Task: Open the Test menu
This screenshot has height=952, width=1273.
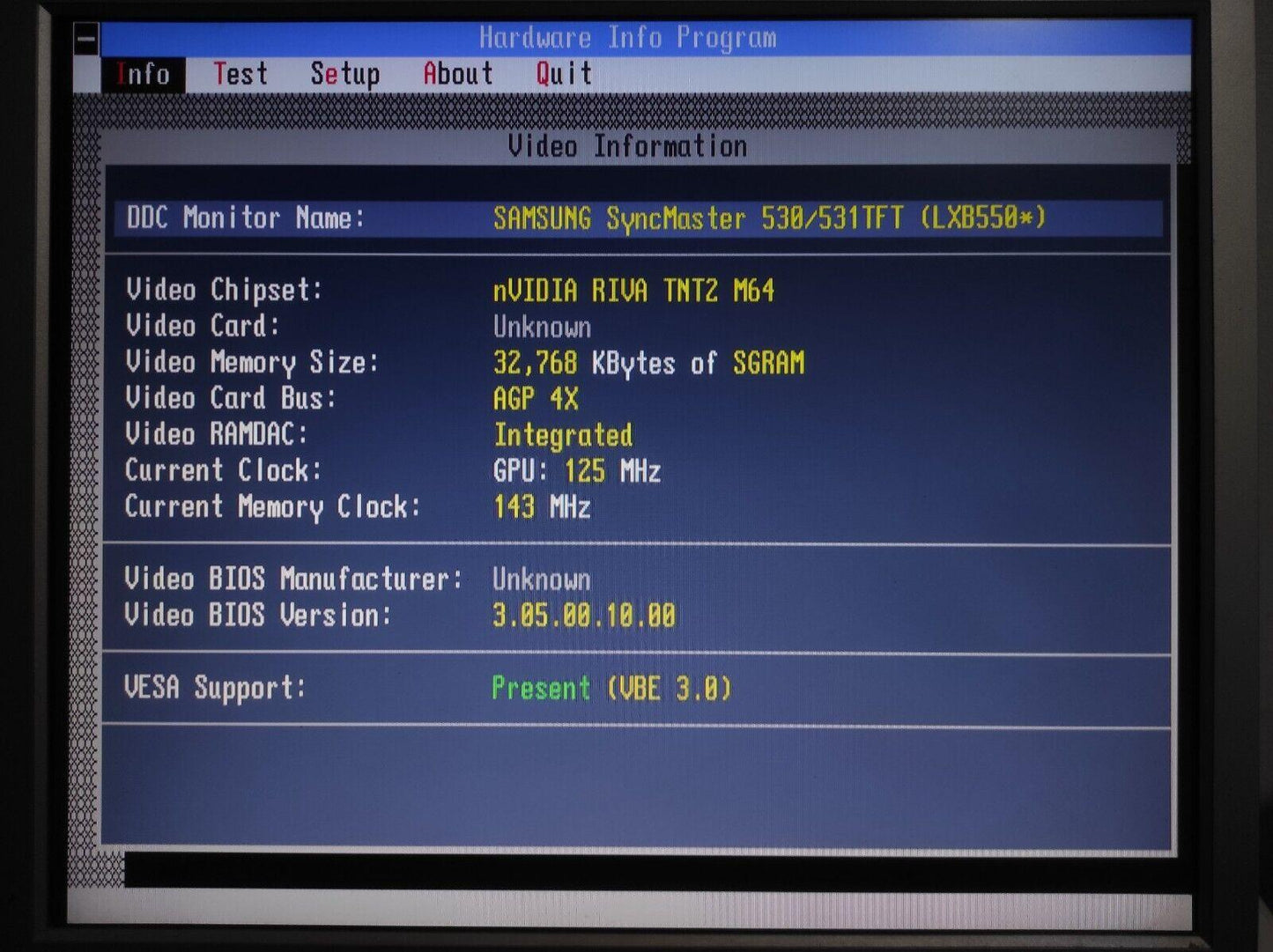Action: coord(240,74)
